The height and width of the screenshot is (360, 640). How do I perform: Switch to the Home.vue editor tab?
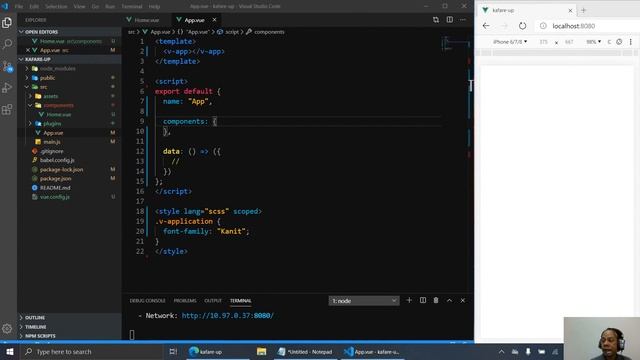(x=147, y=20)
